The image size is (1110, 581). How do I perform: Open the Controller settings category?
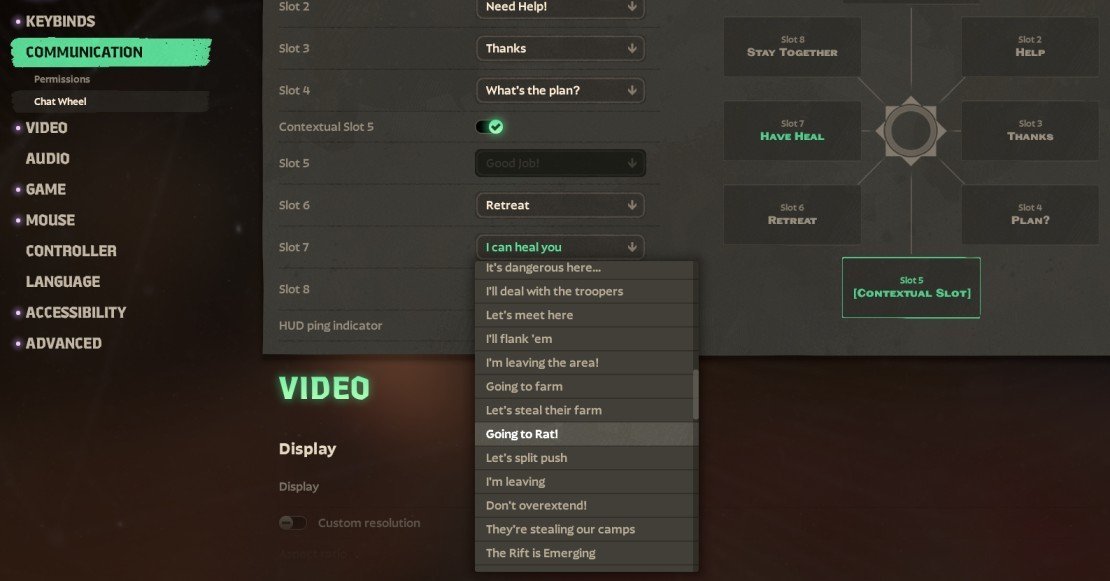pyautogui.click(x=71, y=251)
